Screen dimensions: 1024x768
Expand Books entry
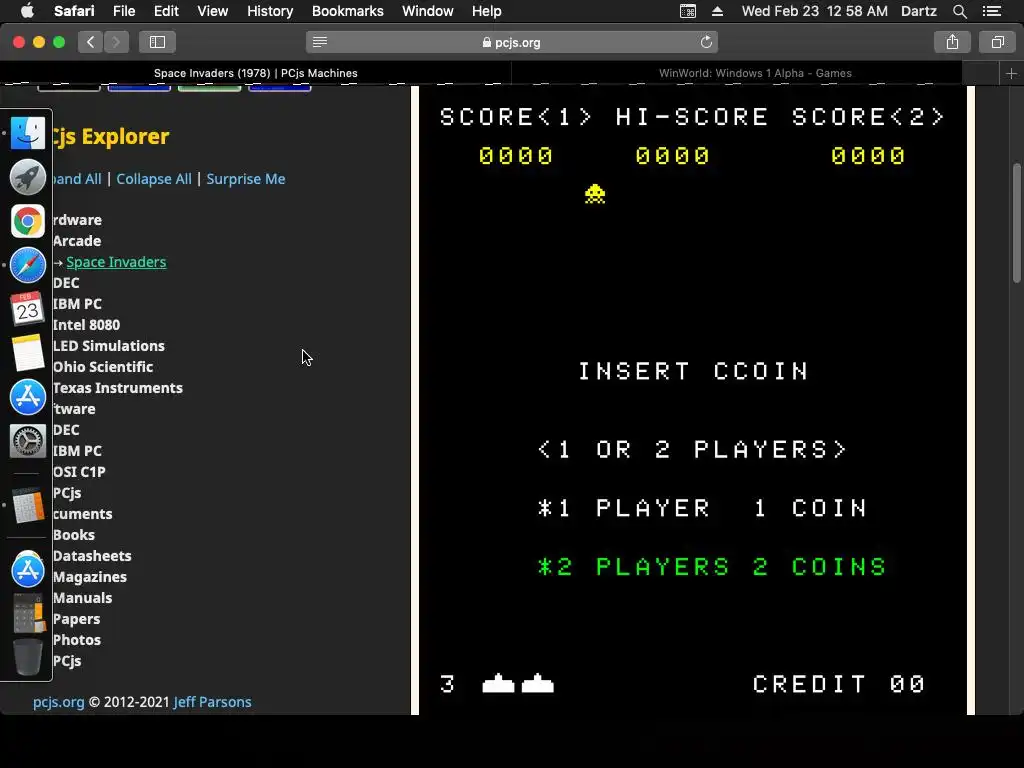74,535
